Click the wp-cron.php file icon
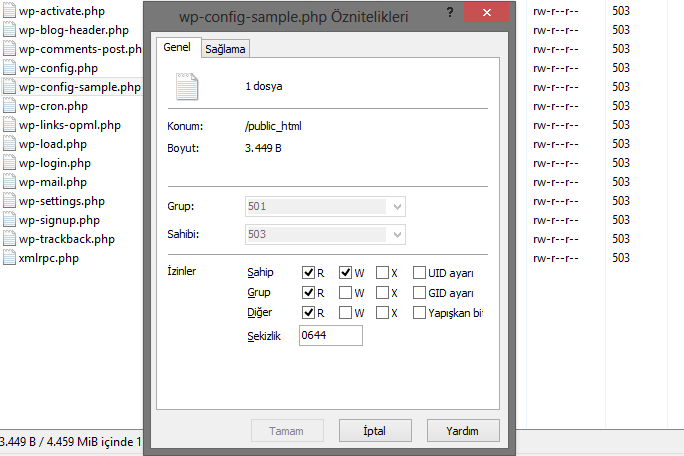 click(x=8, y=106)
